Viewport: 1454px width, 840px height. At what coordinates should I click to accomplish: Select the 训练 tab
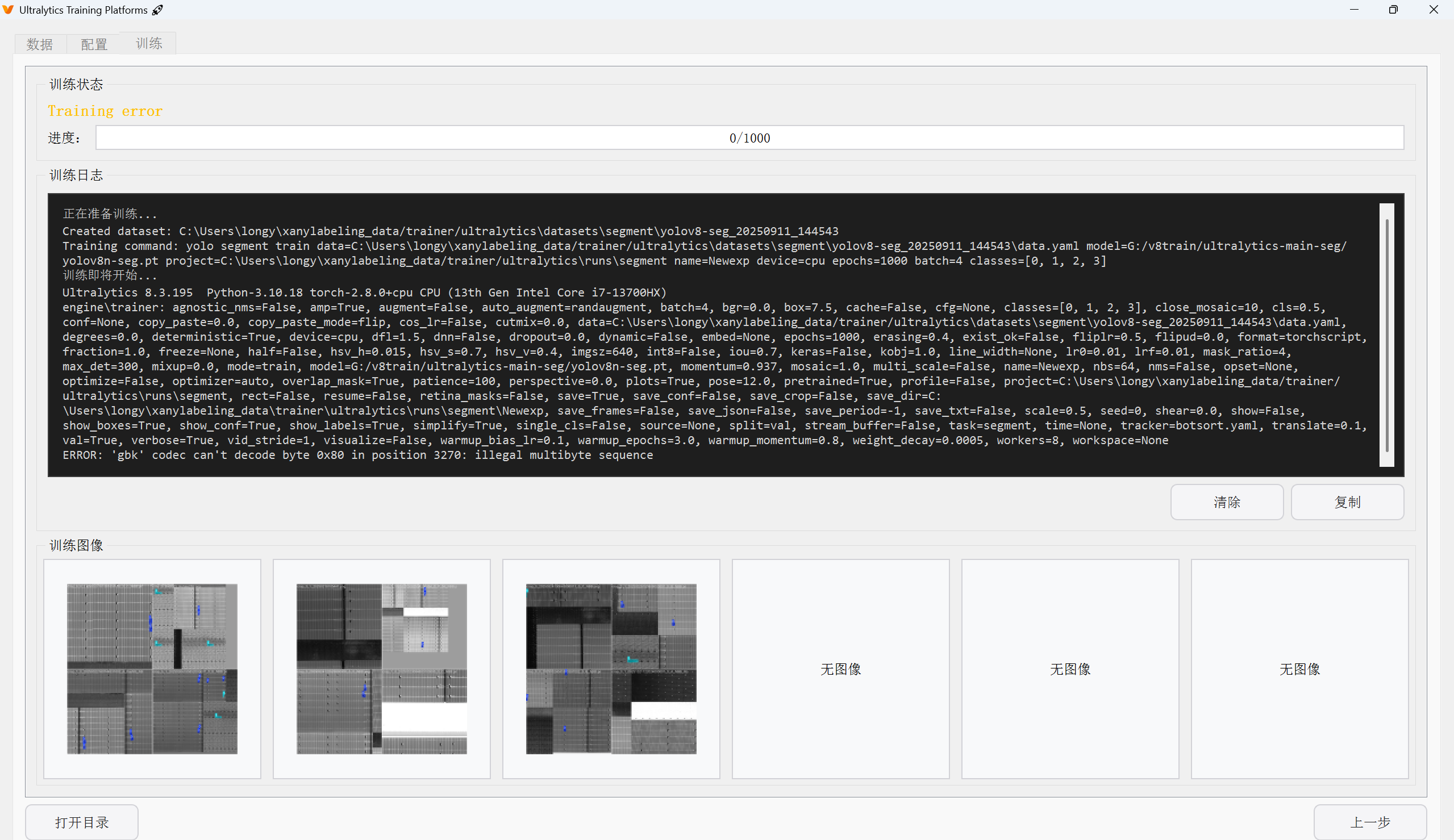(149, 43)
